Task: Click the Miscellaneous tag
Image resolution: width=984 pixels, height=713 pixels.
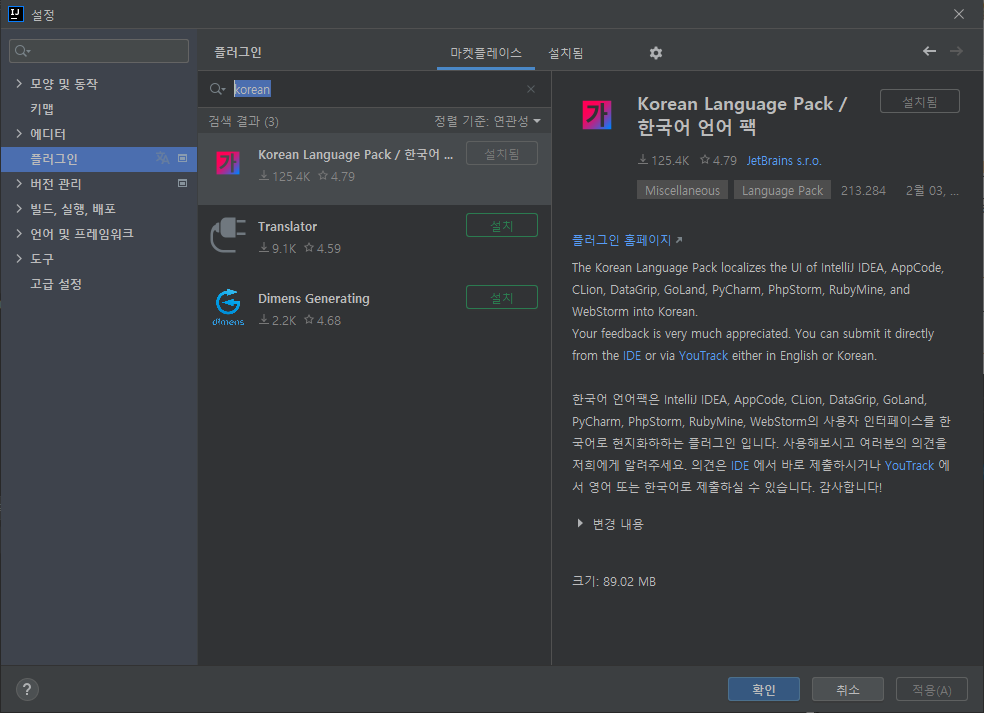Action: 682,190
